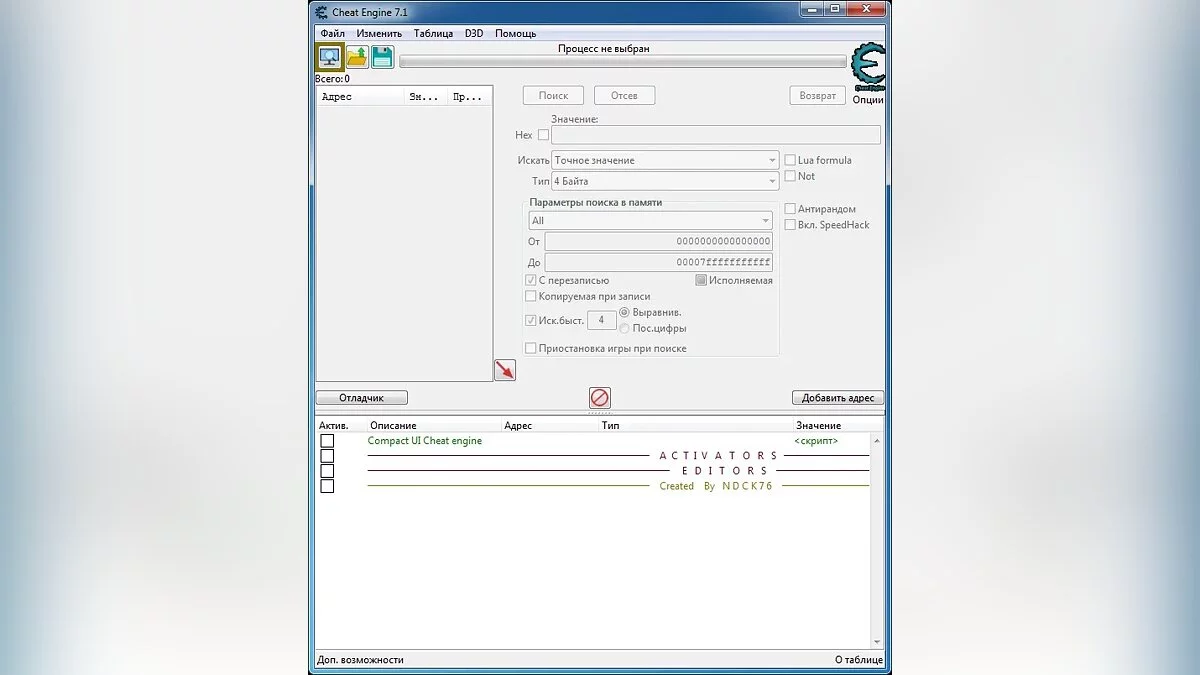The image size is (1200, 675).
Task: Click the red cancel scan icon
Action: click(x=599, y=397)
